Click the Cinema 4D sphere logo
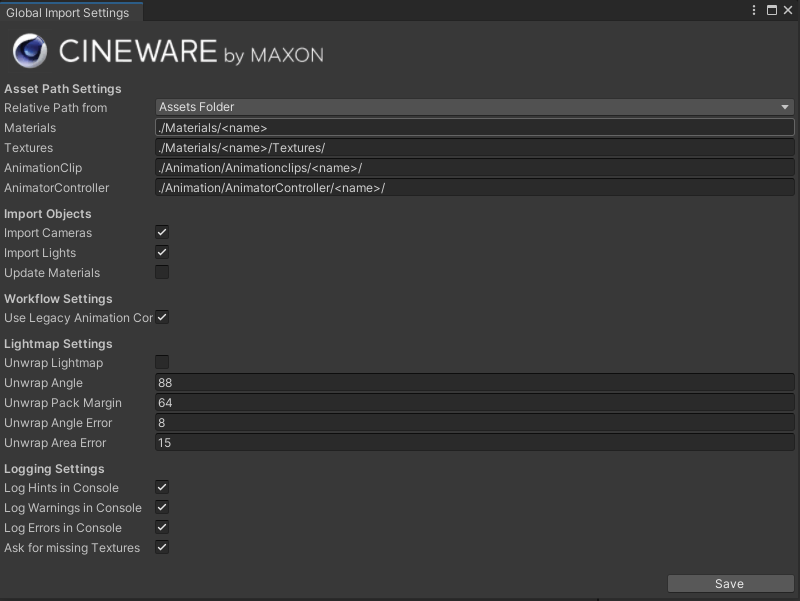This screenshot has width=800, height=601. (x=30, y=51)
